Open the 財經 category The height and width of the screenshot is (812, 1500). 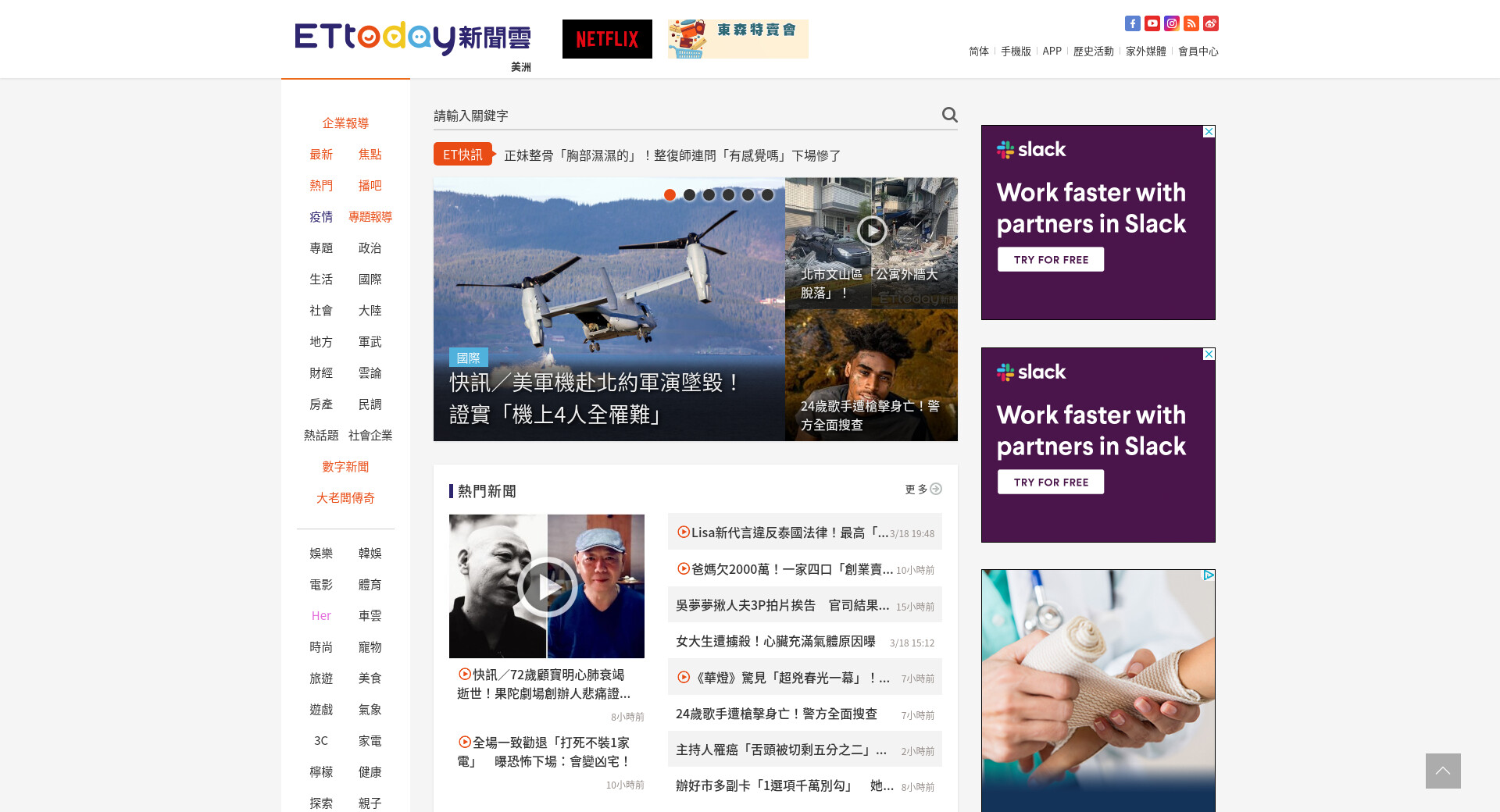(x=321, y=373)
